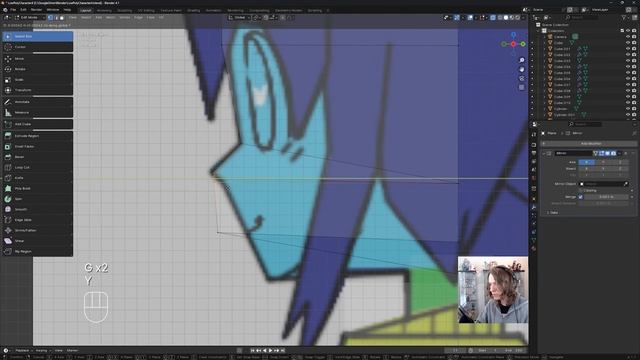The image size is (640, 360).
Task: Select the Smooth tool
Action: point(38,209)
